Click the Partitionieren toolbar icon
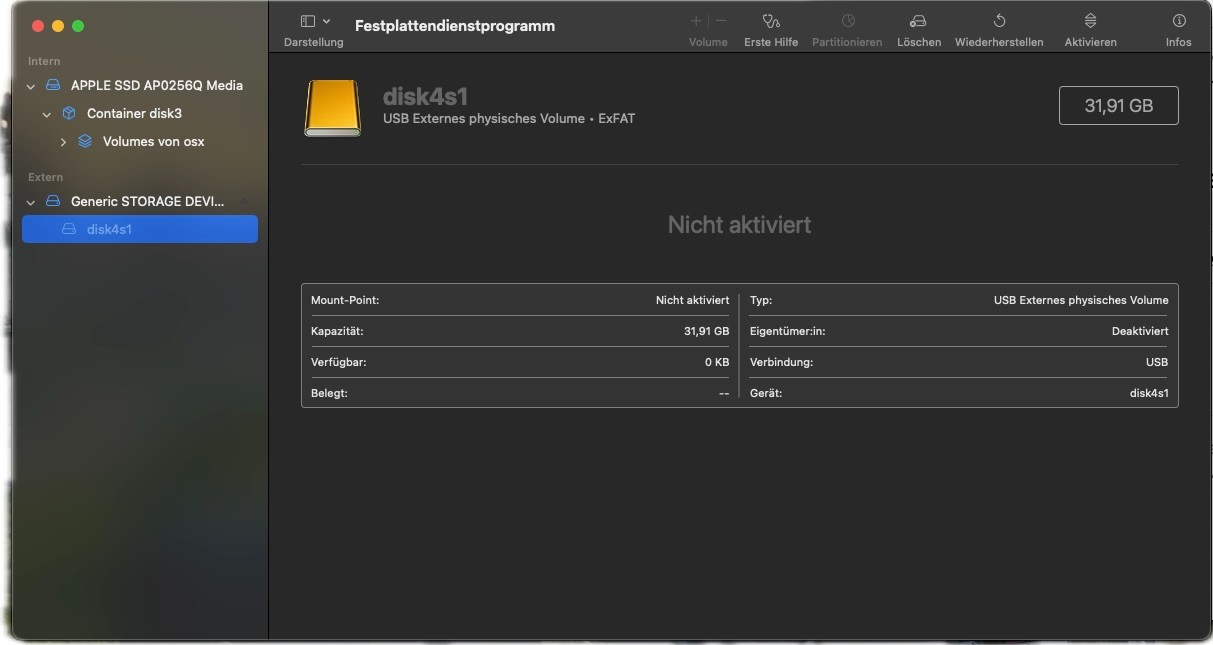The width and height of the screenshot is (1213, 645). [x=847, y=21]
